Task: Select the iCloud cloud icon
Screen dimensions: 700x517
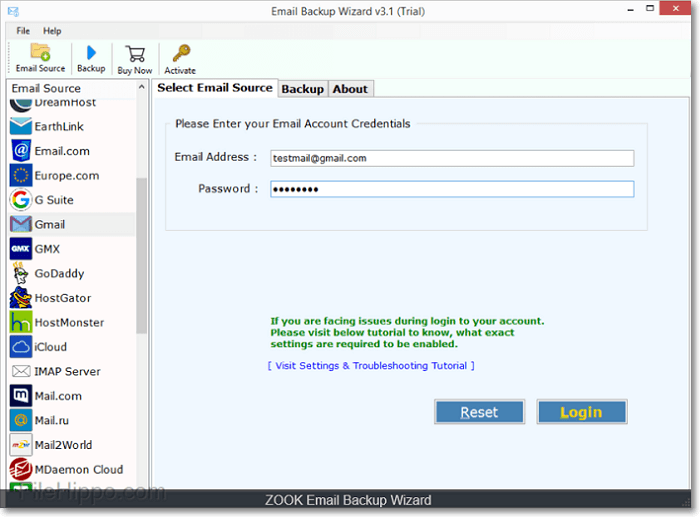Action: pyautogui.click(x=21, y=346)
